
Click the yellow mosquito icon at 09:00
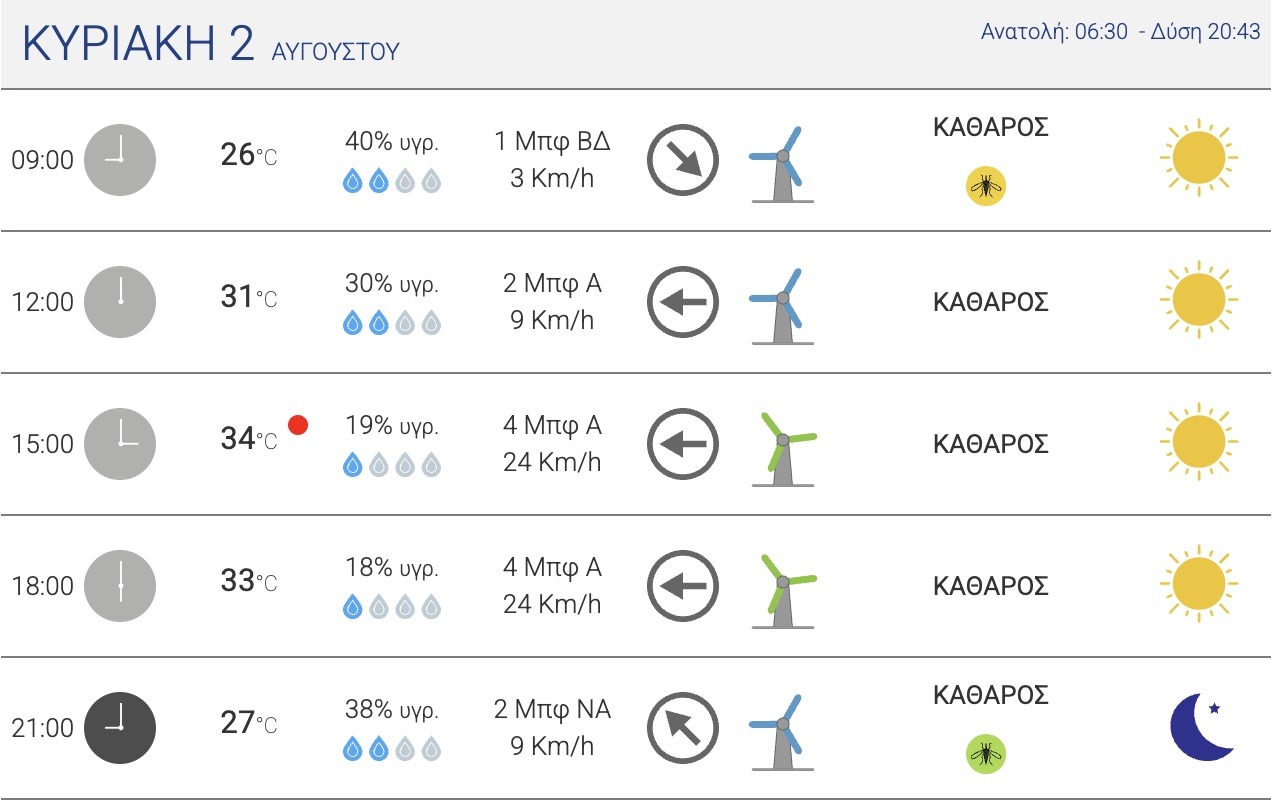[x=986, y=185]
